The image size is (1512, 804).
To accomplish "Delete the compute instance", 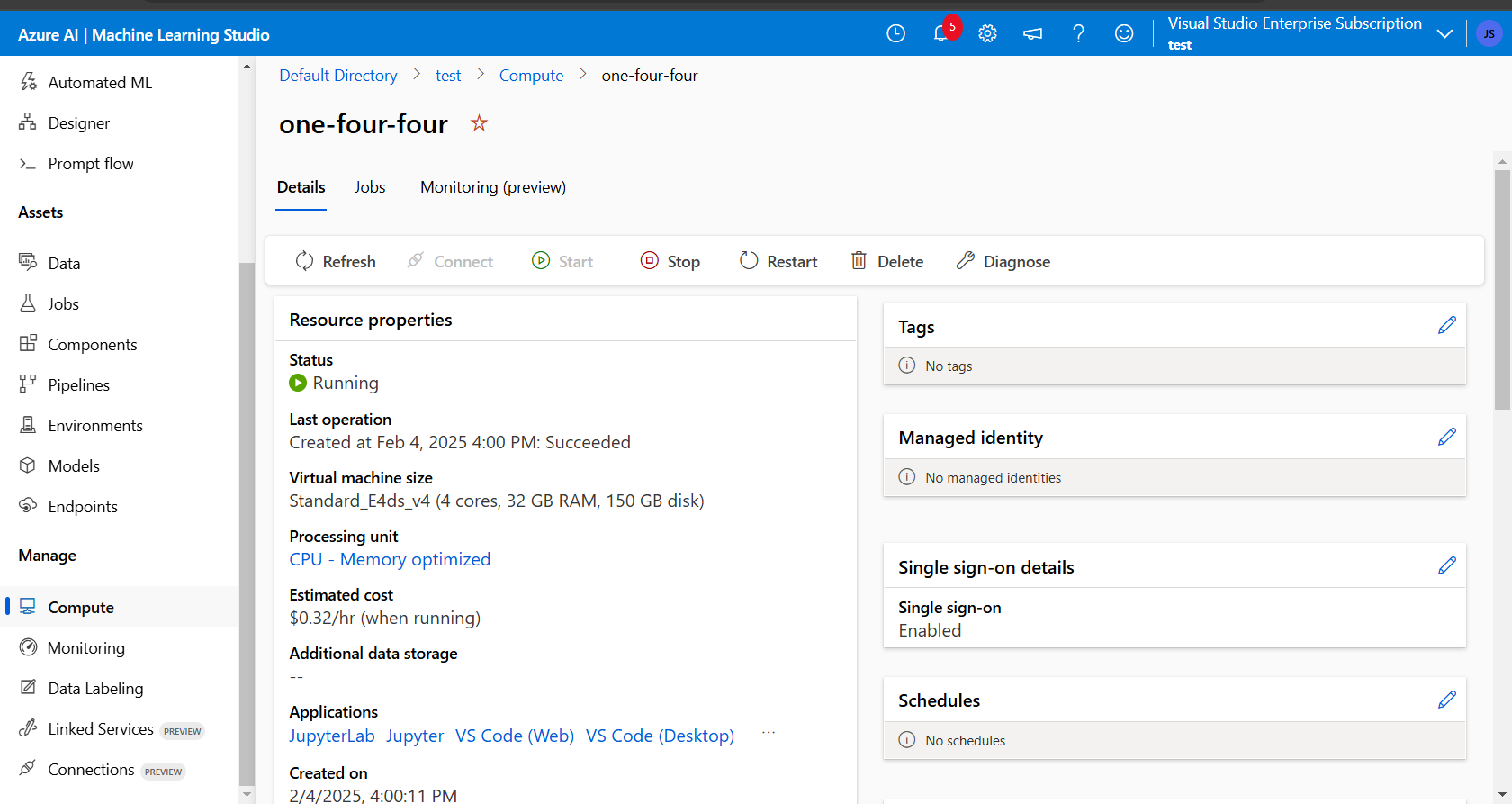I will [887, 261].
